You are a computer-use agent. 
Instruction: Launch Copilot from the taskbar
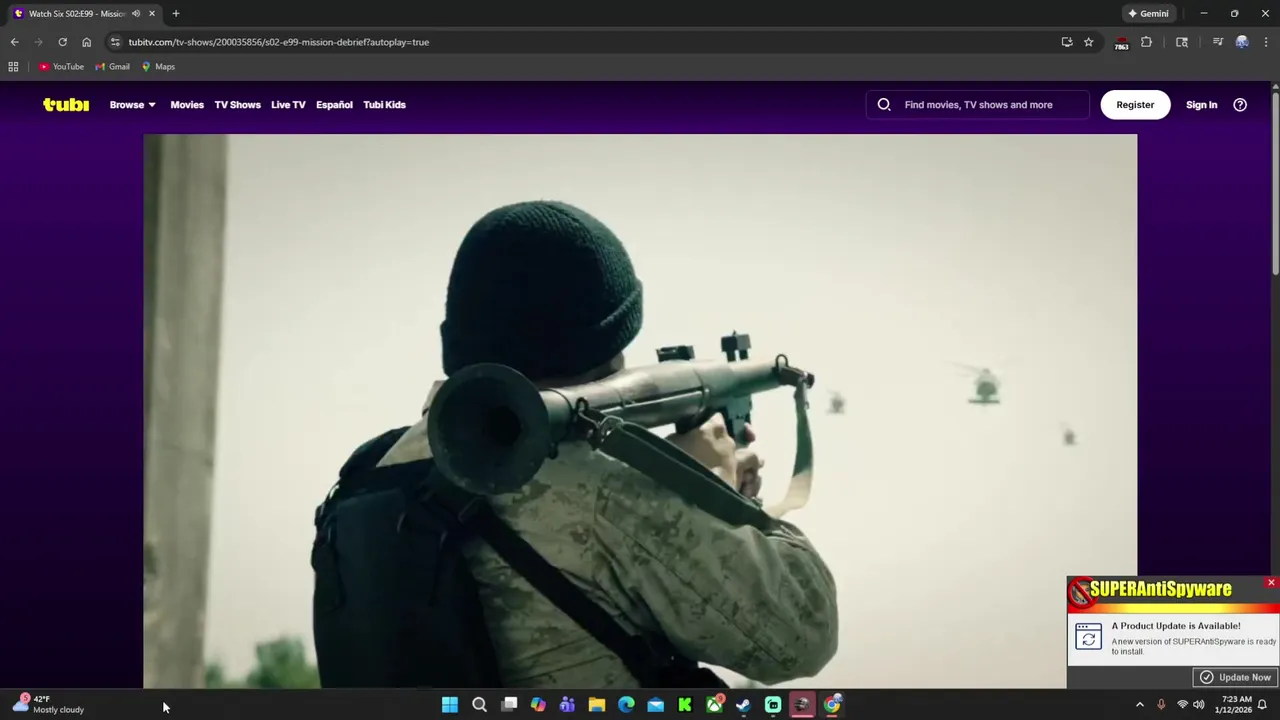(x=538, y=705)
